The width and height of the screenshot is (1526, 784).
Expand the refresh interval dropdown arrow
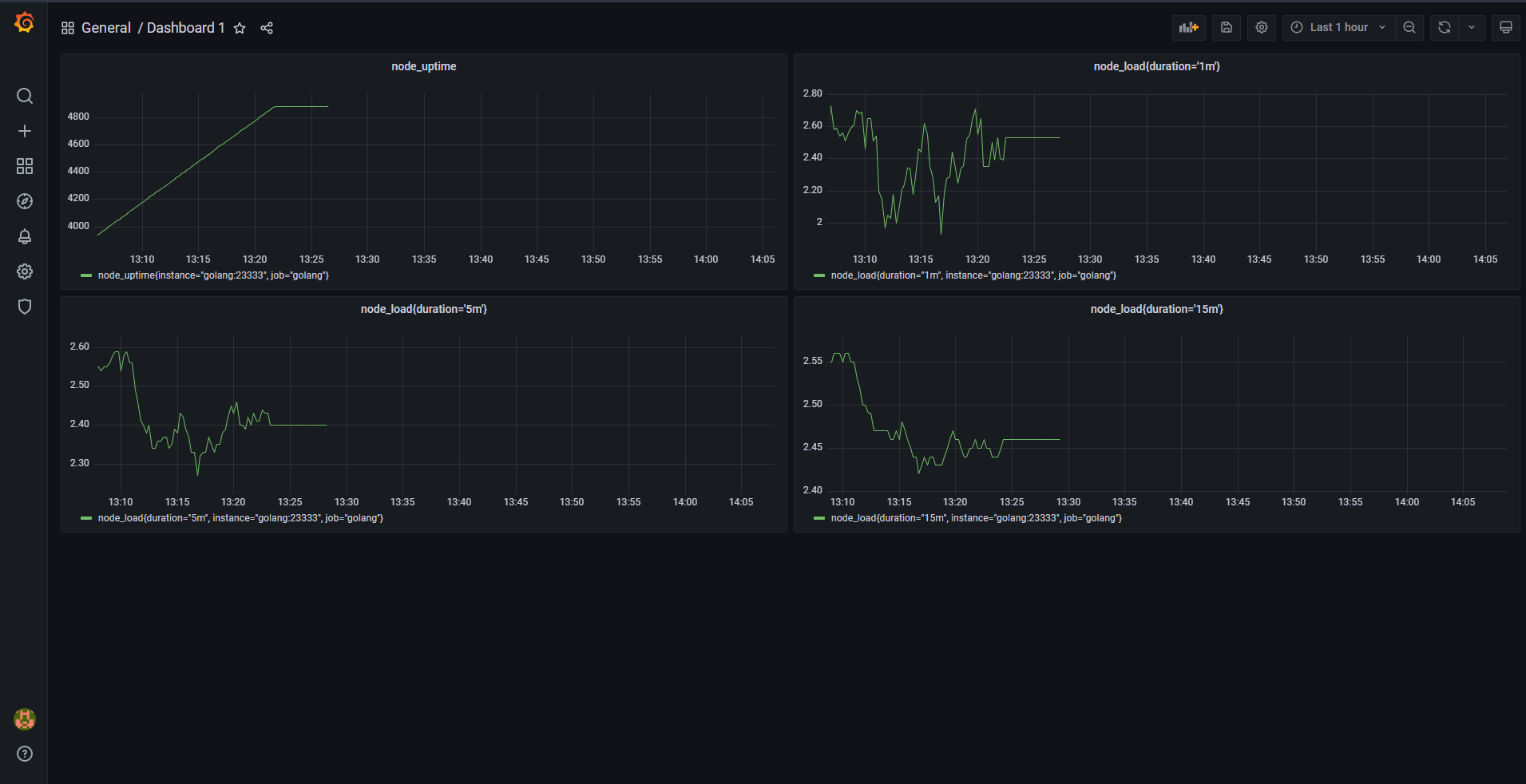(1472, 27)
